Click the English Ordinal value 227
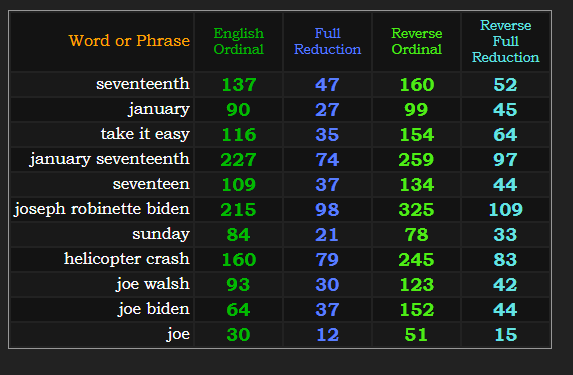Image resolution: width=573 pixels, height=375 pixels. point(238,160)
